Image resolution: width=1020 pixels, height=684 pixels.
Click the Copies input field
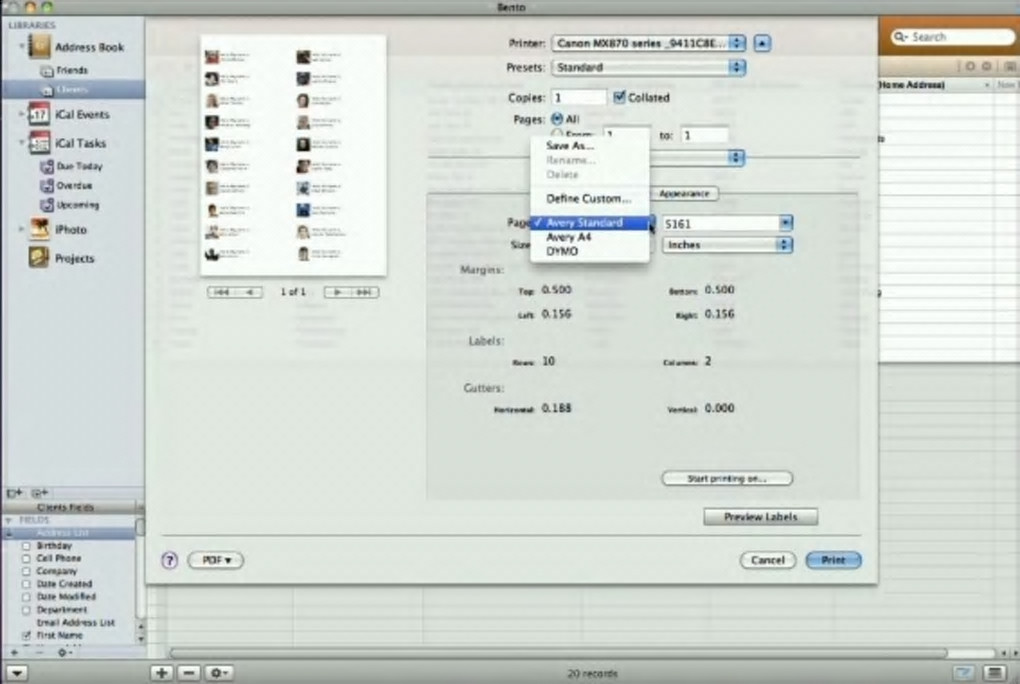coord(578,98)
